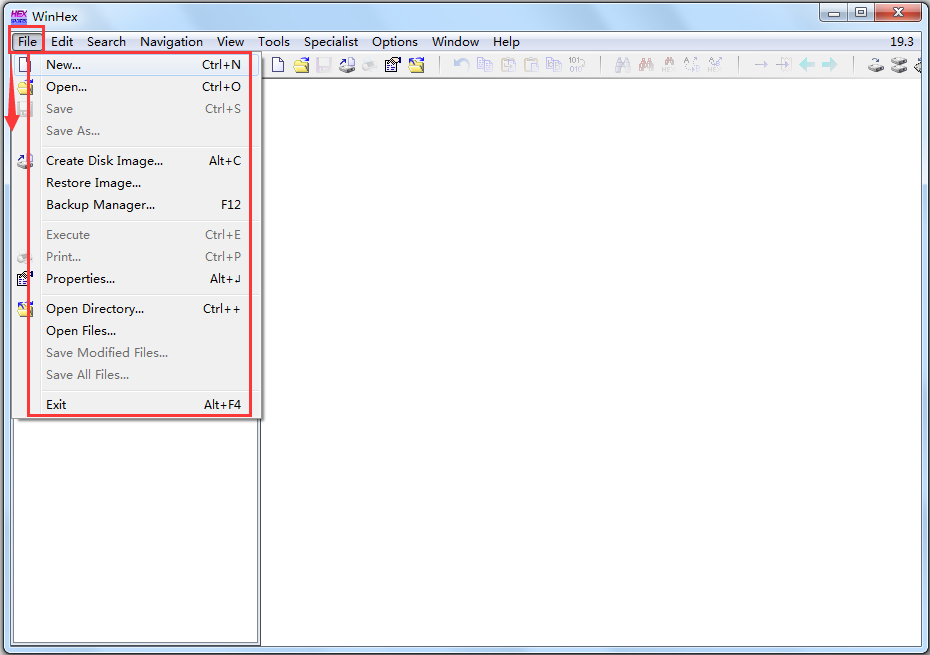Viewport: 930px width, 655px height.
Task: Click the A-to-B Replace Text icon
Action: pos(692,65)
